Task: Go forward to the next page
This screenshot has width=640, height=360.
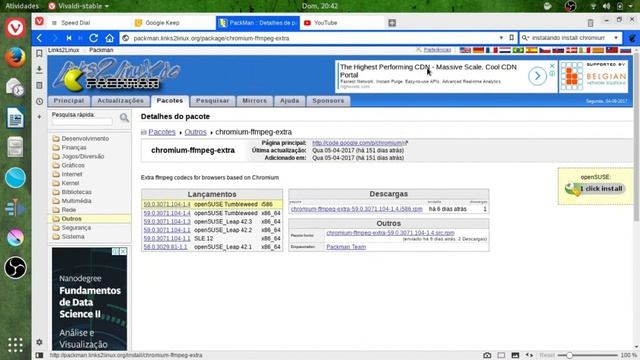Action: (55, 38)
